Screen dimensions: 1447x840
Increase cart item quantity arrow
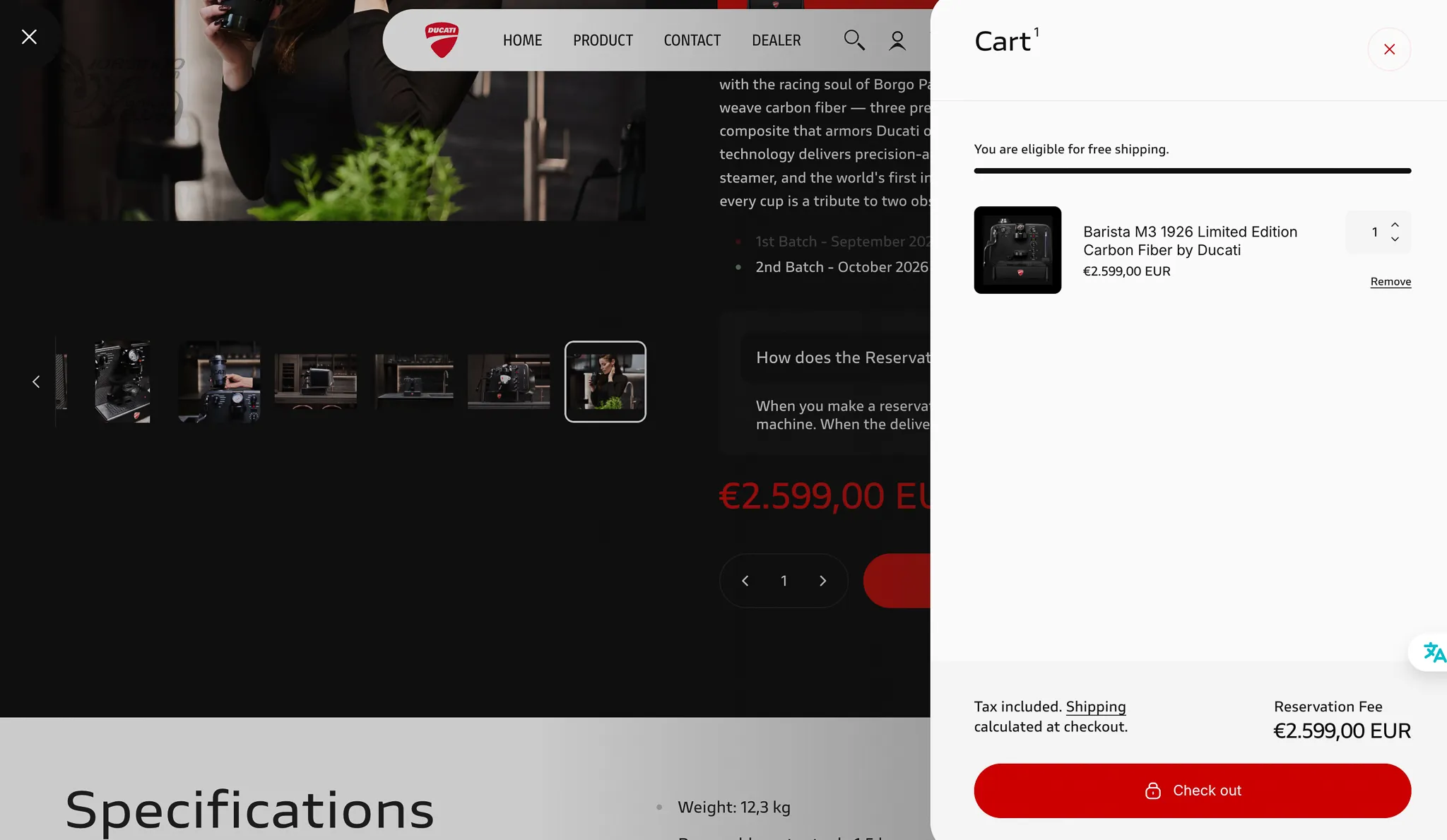(1395, 225)
